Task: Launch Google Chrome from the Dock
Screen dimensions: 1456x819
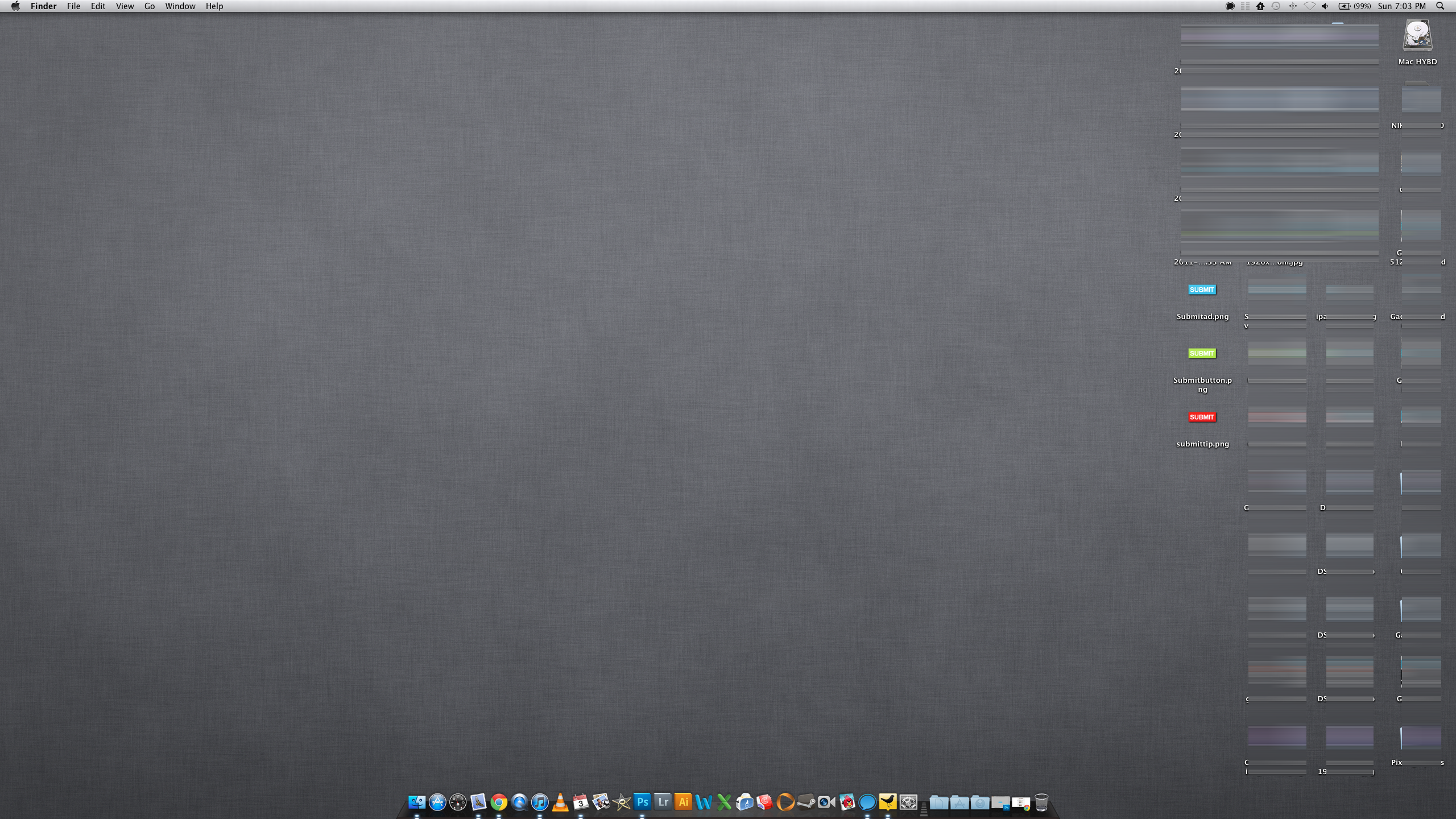Action: (x=499, y=803)
